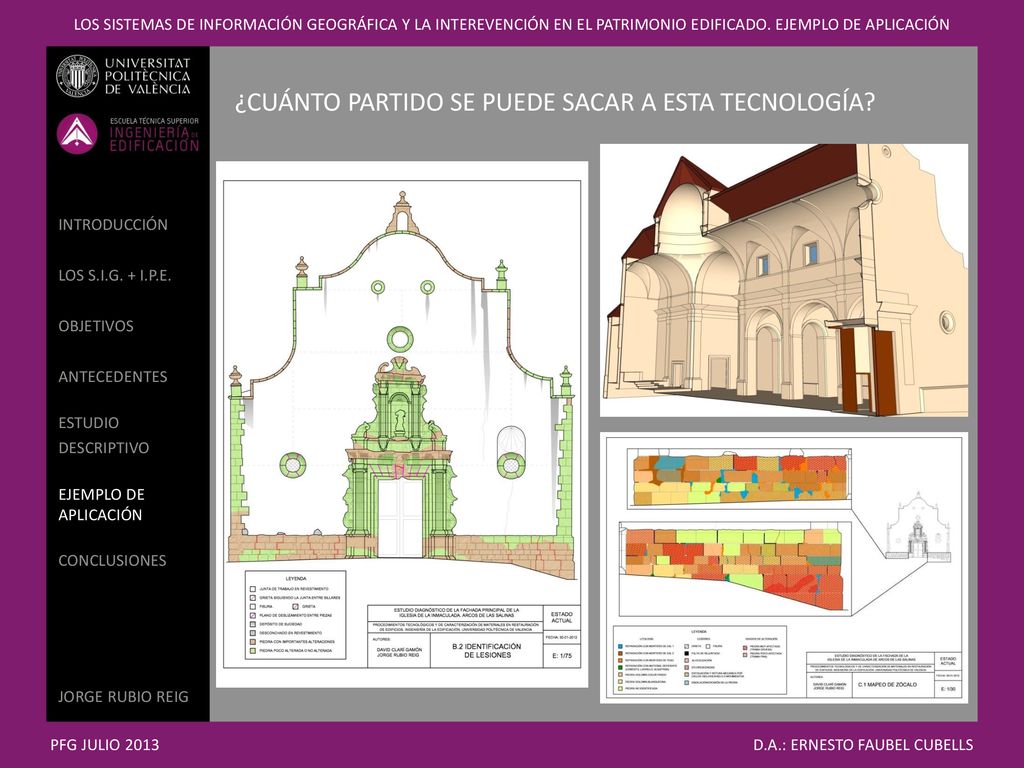
Task: Click the 'B.2 IDENTIFICACIÓN DE LESIONES' drawing label
Action: pos(487,650)
